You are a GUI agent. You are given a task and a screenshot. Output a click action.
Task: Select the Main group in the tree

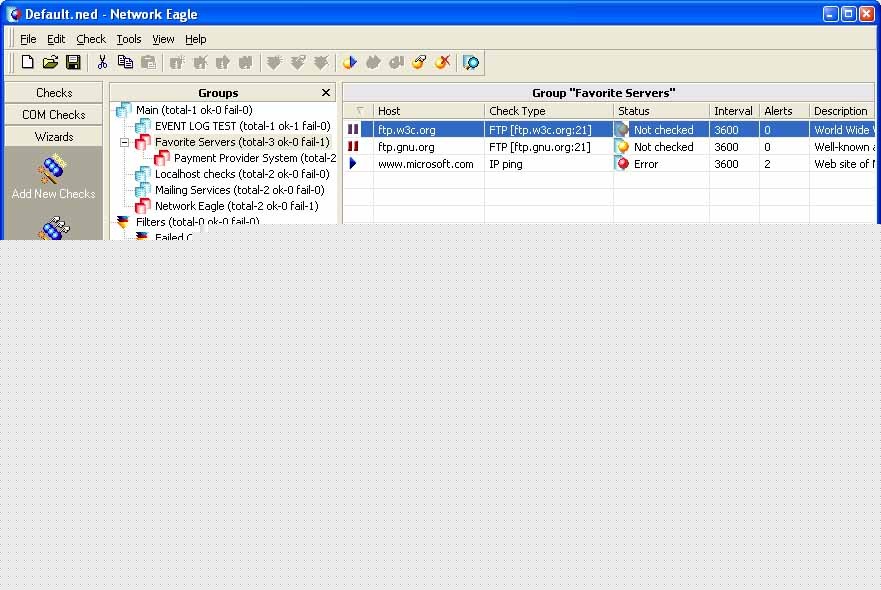[x=194, y=110]
